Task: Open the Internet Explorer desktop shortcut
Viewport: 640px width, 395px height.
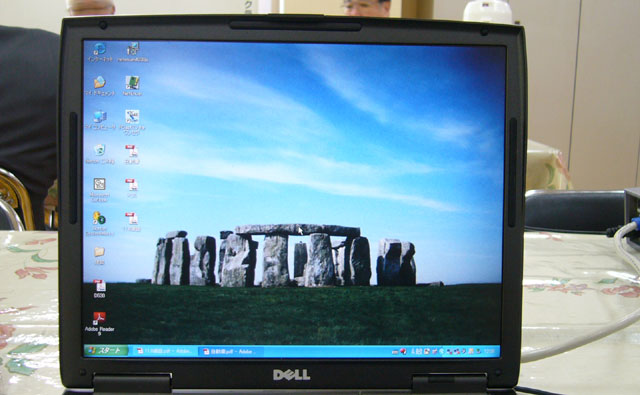Action: 100,52
